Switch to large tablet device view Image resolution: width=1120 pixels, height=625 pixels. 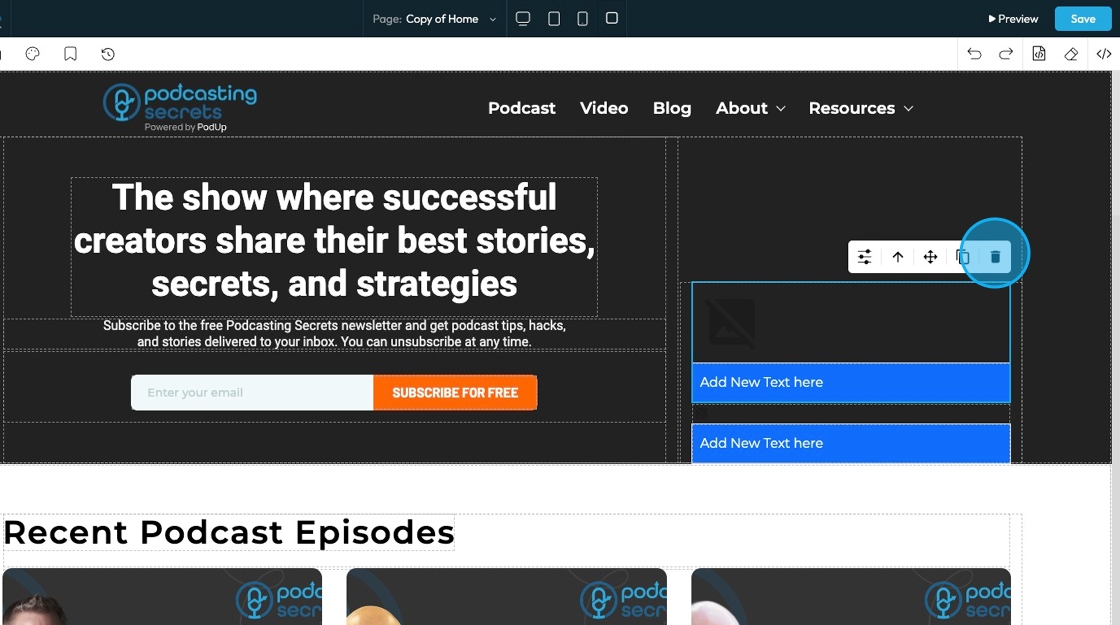554,19
